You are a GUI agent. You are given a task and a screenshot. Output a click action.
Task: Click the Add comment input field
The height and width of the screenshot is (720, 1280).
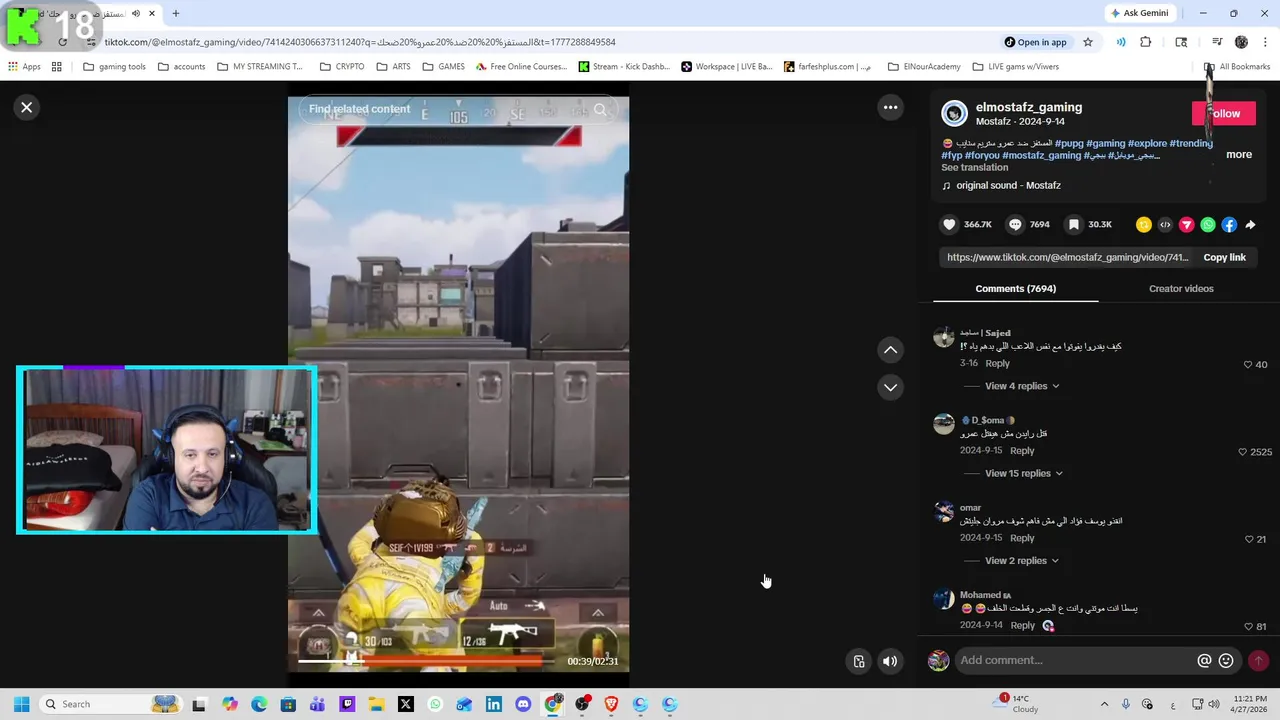(x=1074, y=660)
